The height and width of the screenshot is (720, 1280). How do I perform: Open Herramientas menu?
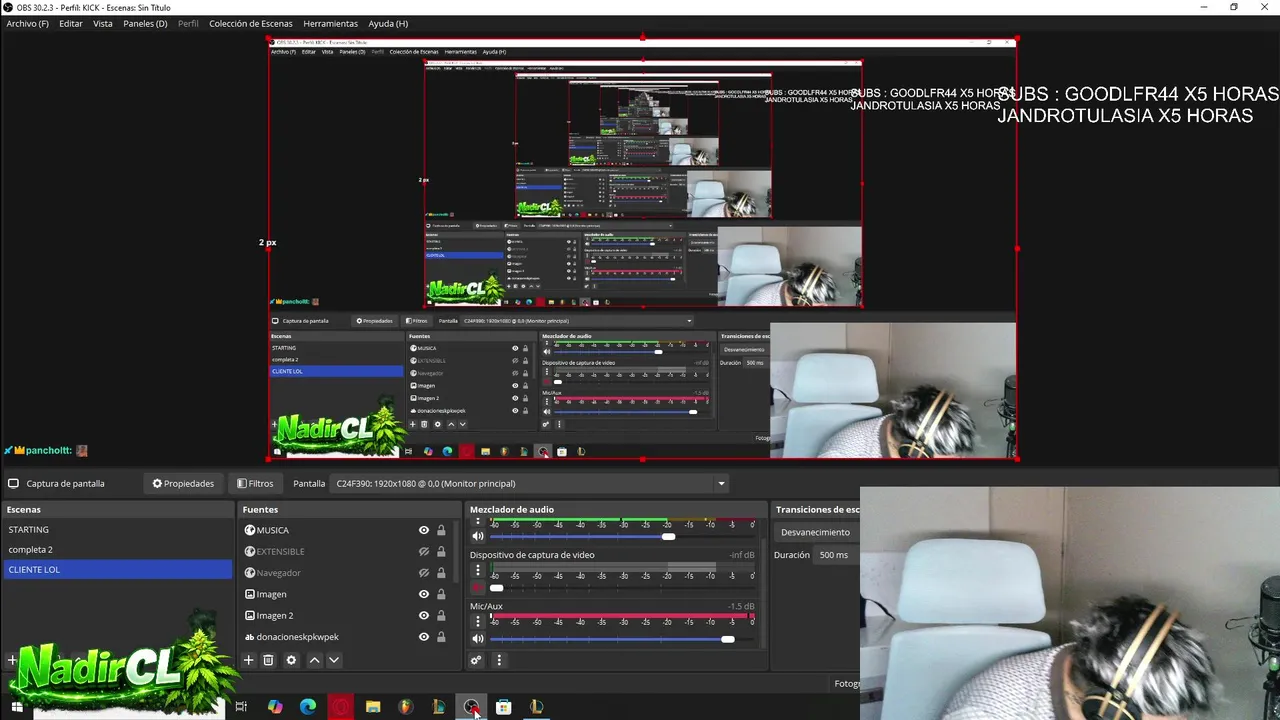331,24
